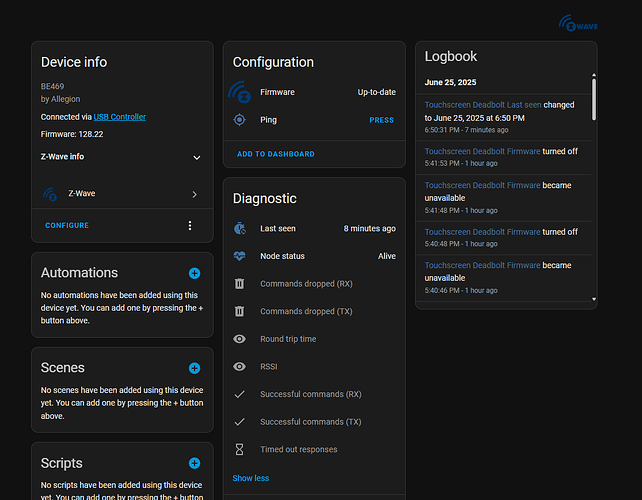The image size is (642, 500).
Task: Click the Z-Wave integration icon in Device info
Action: tap(50, 194)
